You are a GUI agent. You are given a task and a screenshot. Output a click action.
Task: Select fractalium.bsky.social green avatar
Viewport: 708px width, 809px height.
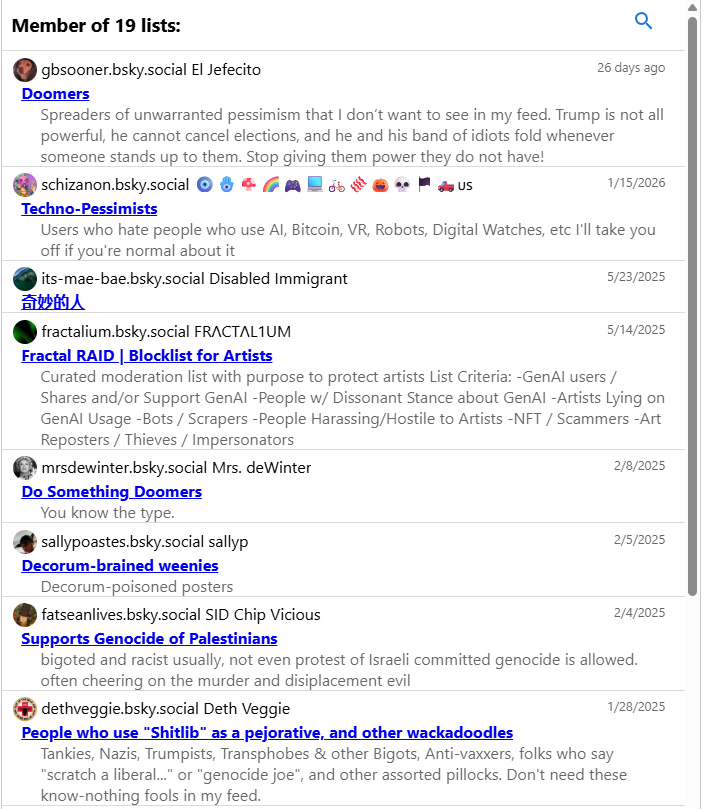(x=25, y=332)
